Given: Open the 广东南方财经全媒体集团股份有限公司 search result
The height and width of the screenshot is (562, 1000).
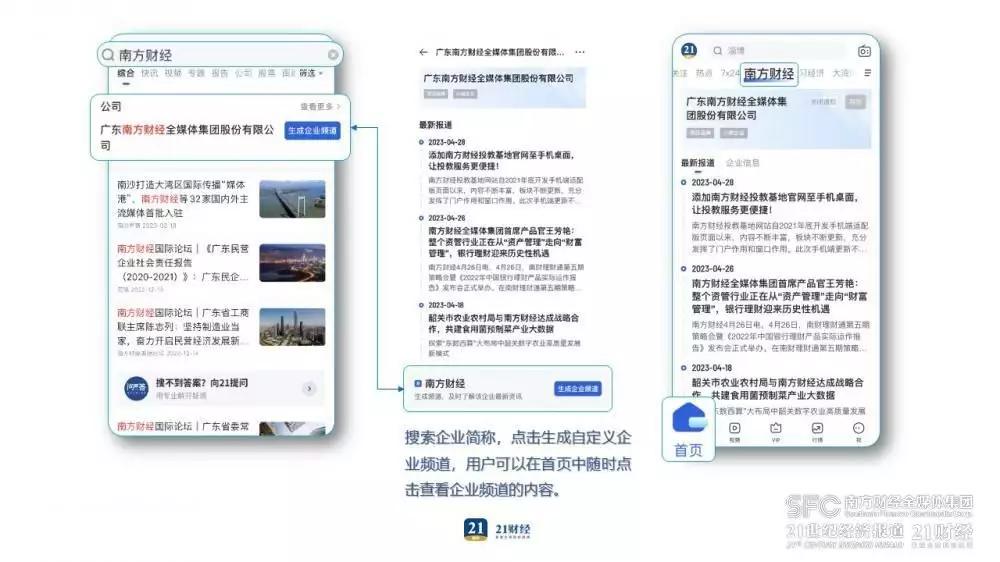Looking at the screenshot, I should tap(187, 137).
